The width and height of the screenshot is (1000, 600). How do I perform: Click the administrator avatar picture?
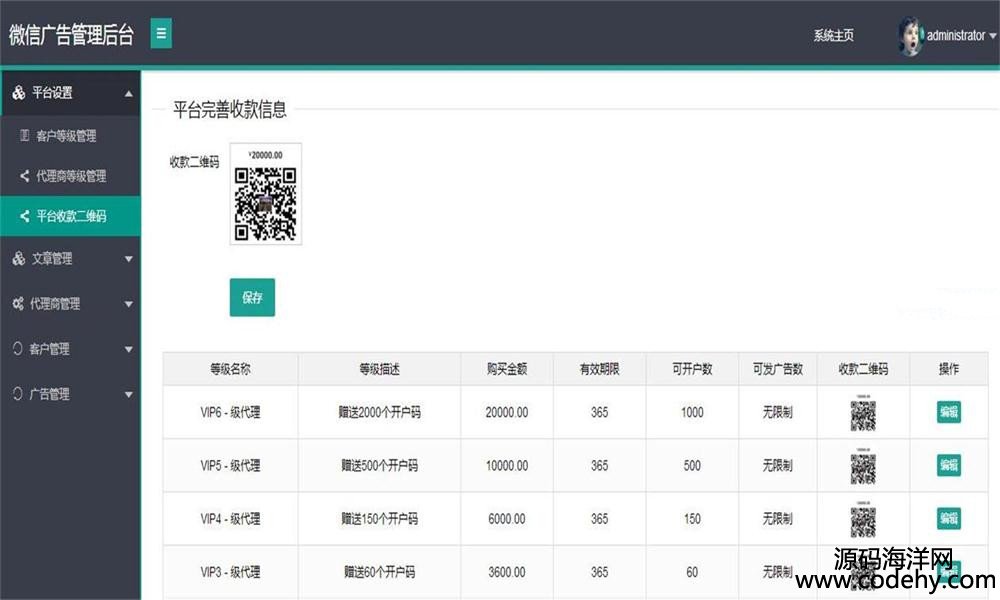tap(910, 36)
